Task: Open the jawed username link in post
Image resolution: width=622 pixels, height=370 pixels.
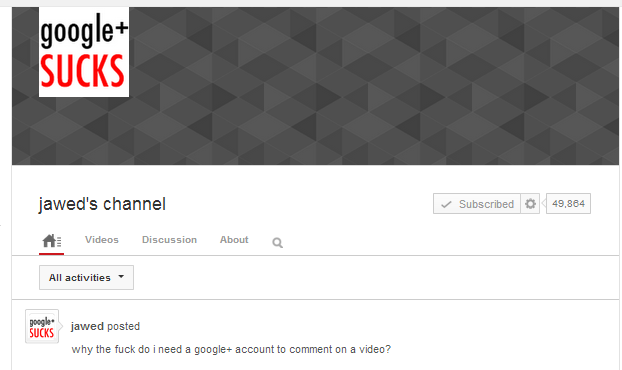Action: click(87, 326)
